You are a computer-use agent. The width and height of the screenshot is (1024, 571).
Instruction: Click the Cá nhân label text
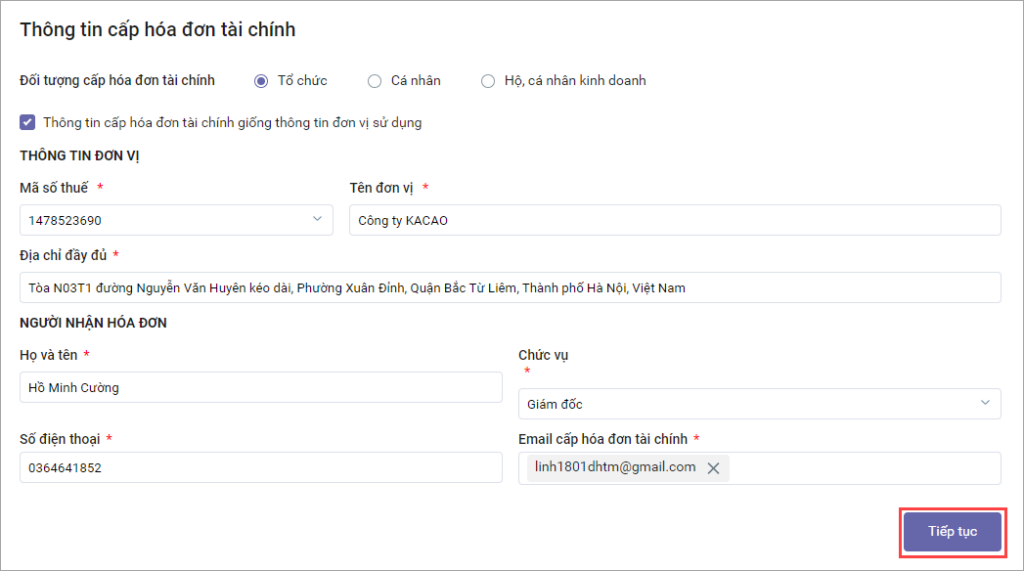416,80
